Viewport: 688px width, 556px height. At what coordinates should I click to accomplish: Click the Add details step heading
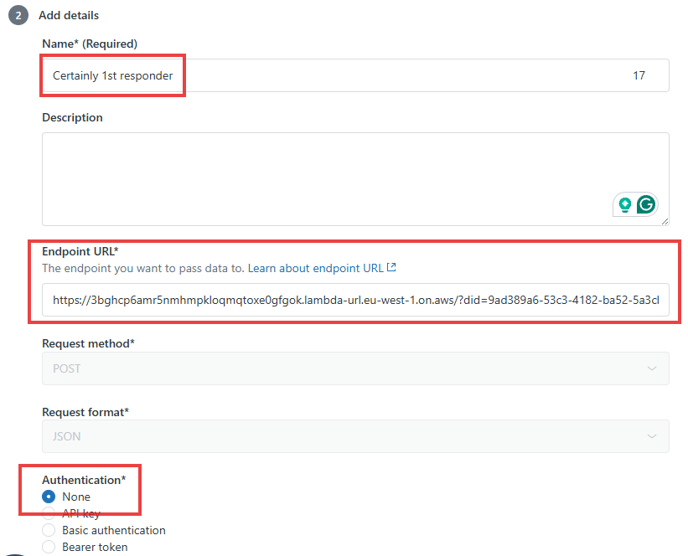pos(68,15)
